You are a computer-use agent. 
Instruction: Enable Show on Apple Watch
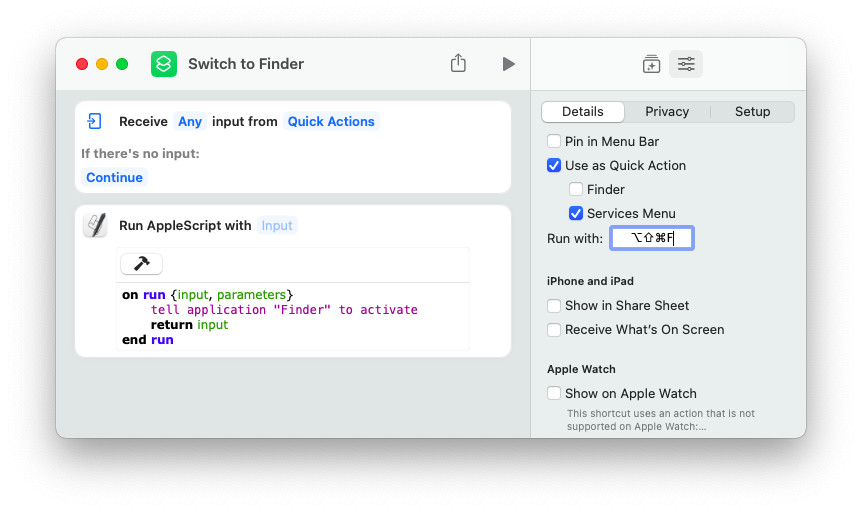coord(554,393)
